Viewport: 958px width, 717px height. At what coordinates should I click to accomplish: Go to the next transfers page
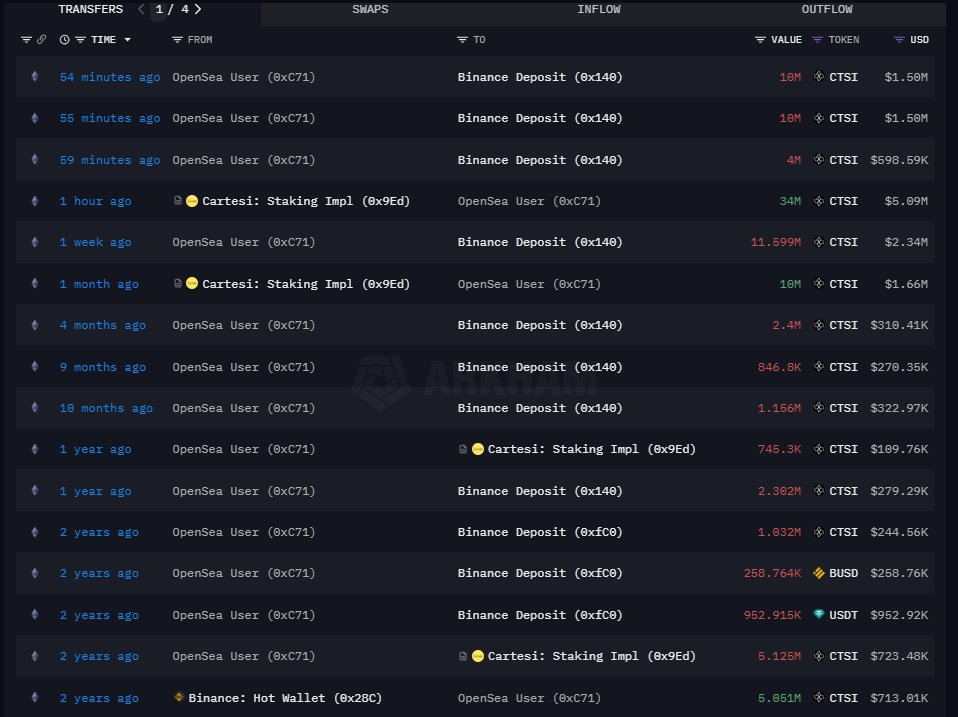tap(198, 9)
